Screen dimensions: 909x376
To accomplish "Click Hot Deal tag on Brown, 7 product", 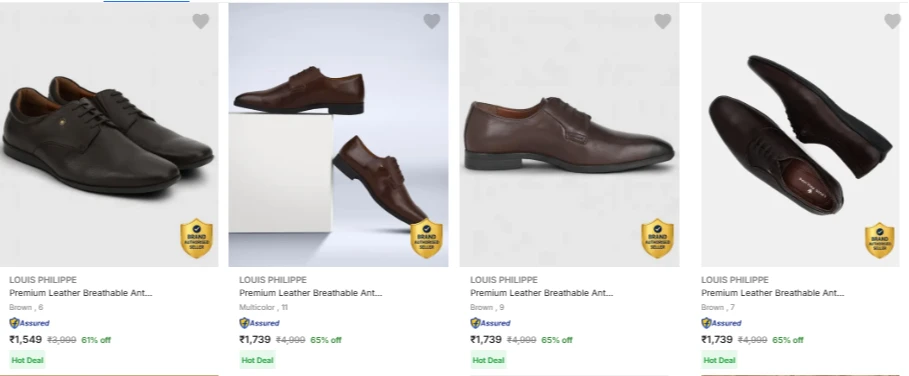I will (719, 360).
